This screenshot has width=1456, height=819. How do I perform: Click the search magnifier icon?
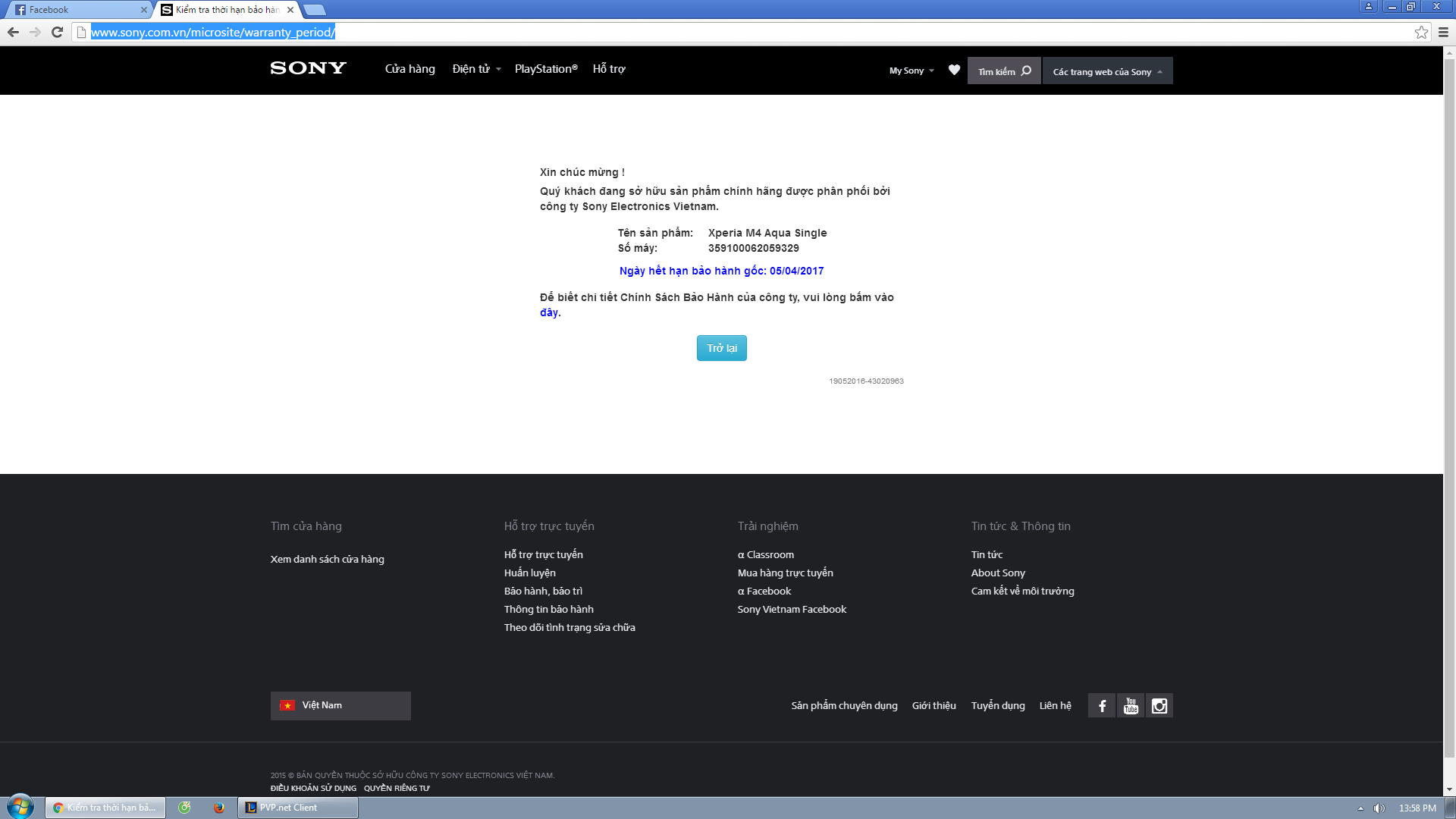click(1026, 71)
